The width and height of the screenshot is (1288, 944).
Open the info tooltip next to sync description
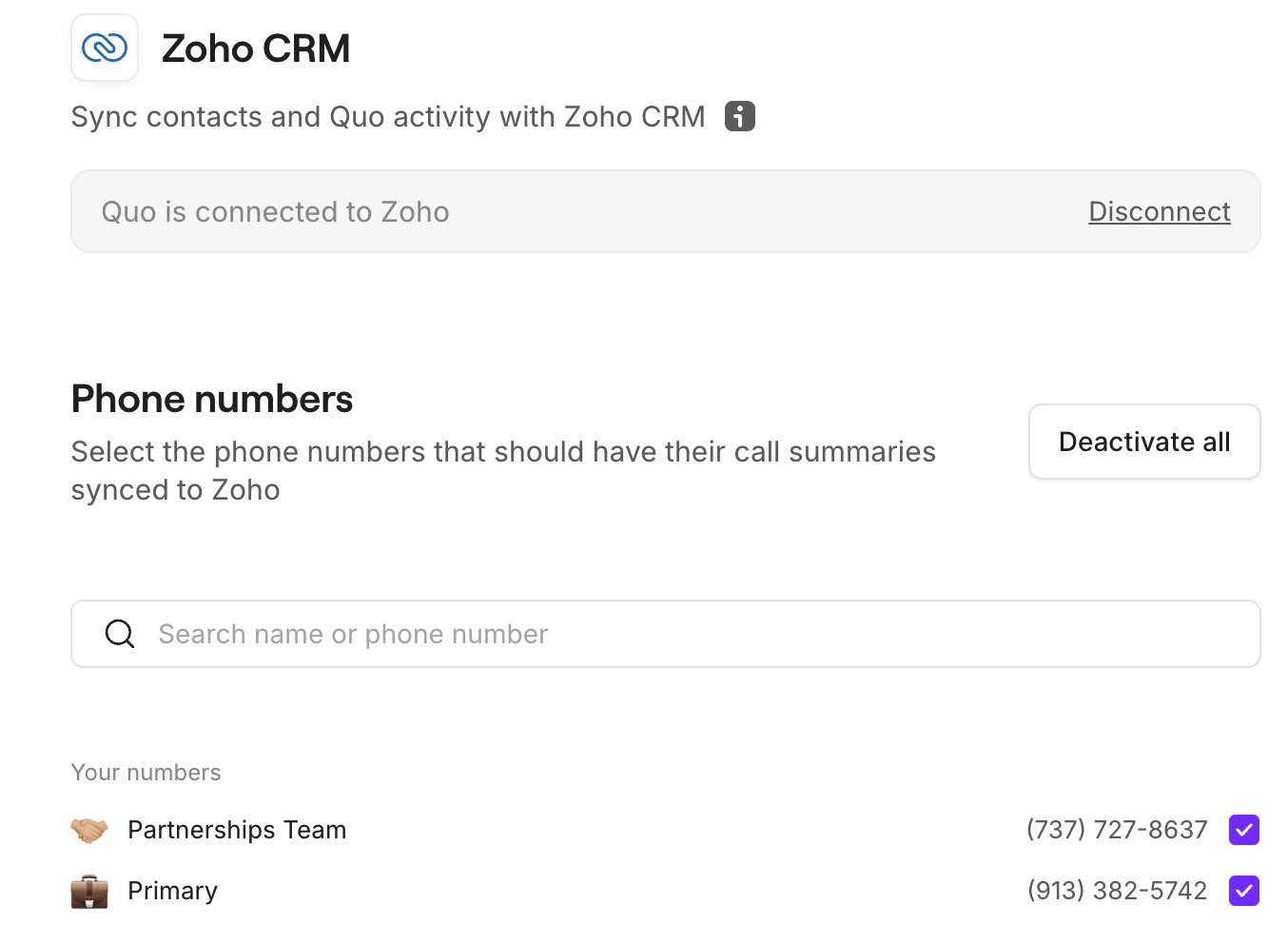tap(738, 116)
